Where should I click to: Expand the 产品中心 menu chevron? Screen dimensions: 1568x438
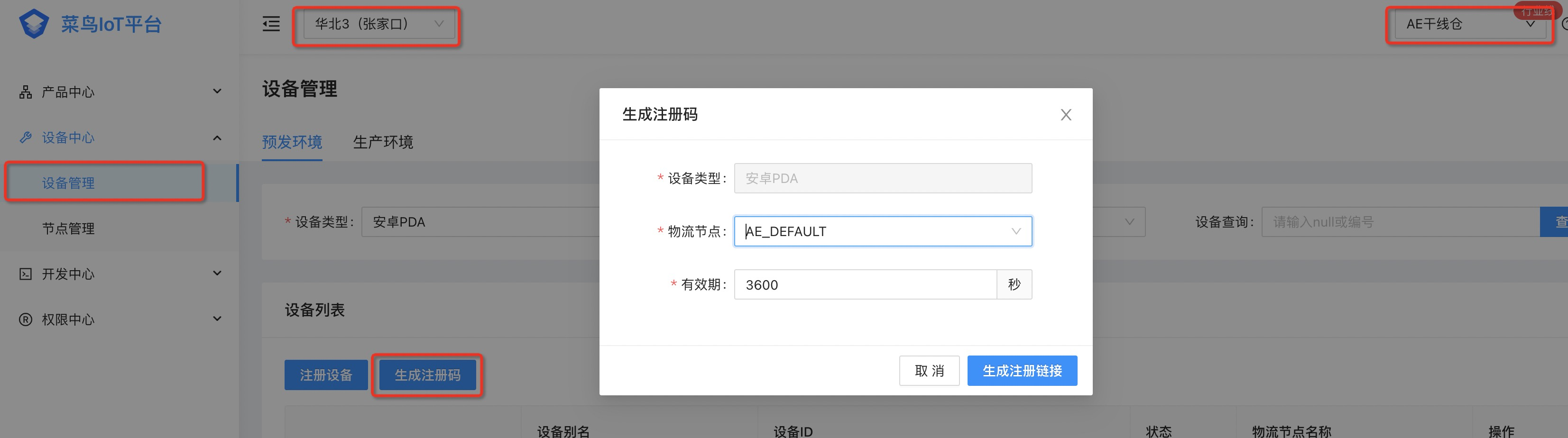coord(217,91)
